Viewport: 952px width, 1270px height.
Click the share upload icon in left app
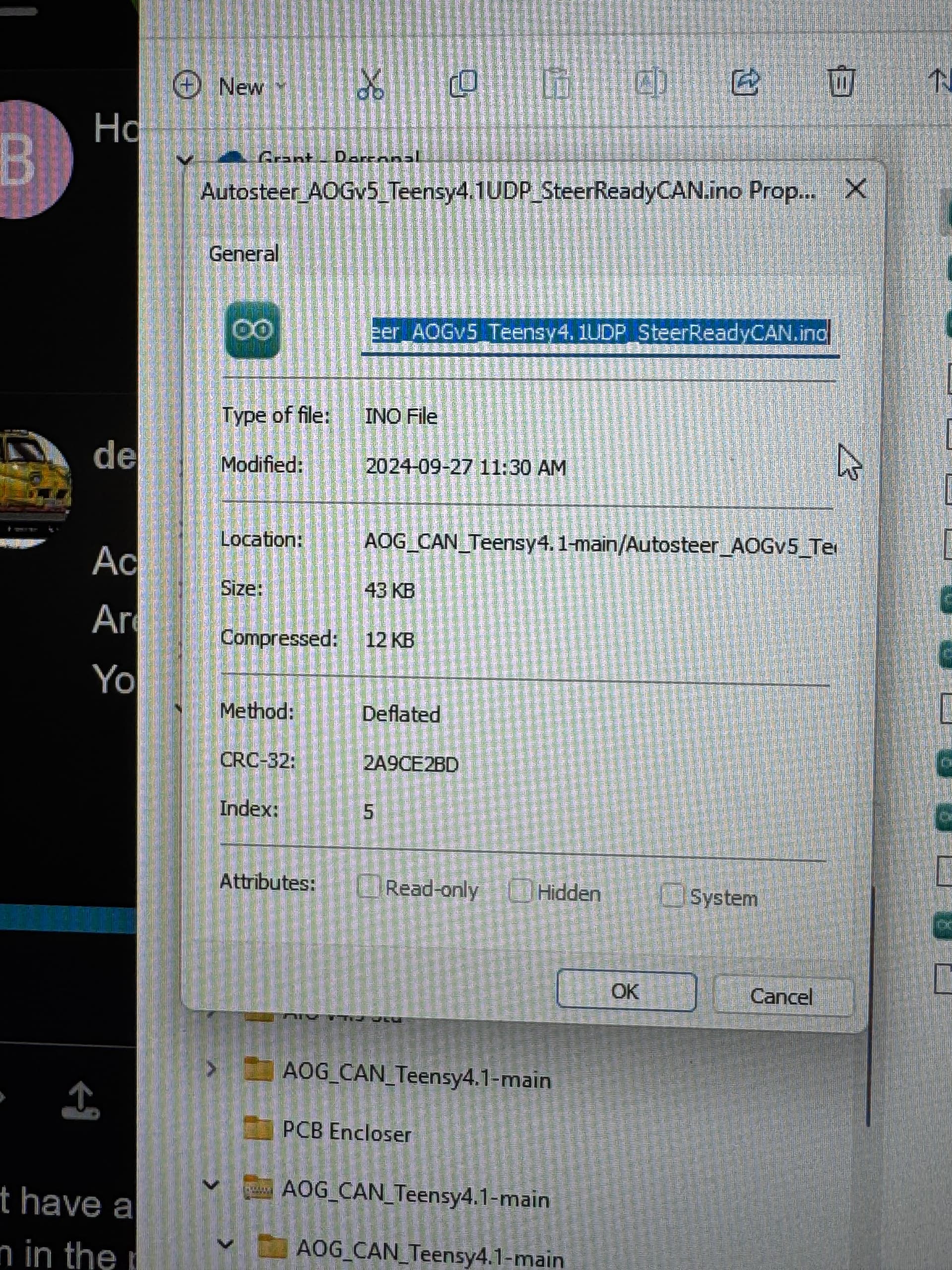80,1101
